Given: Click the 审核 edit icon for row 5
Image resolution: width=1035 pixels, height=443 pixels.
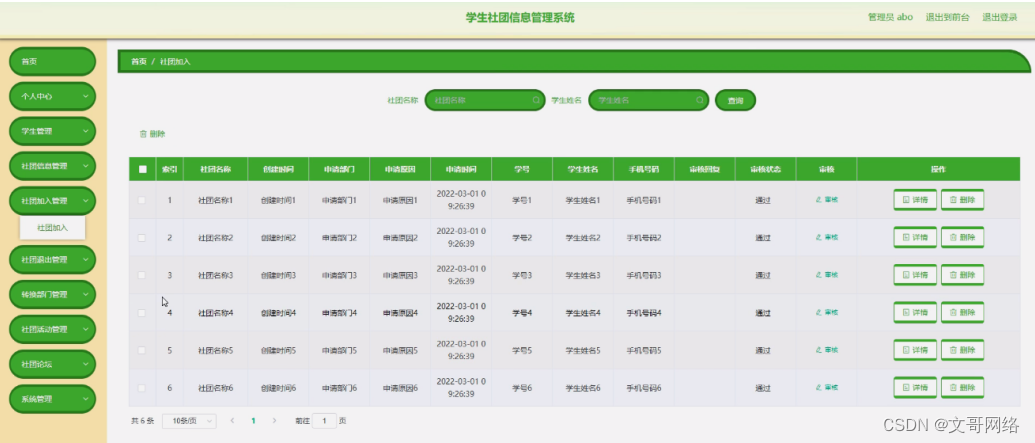Looking at the screenshot, I should 819,350.
